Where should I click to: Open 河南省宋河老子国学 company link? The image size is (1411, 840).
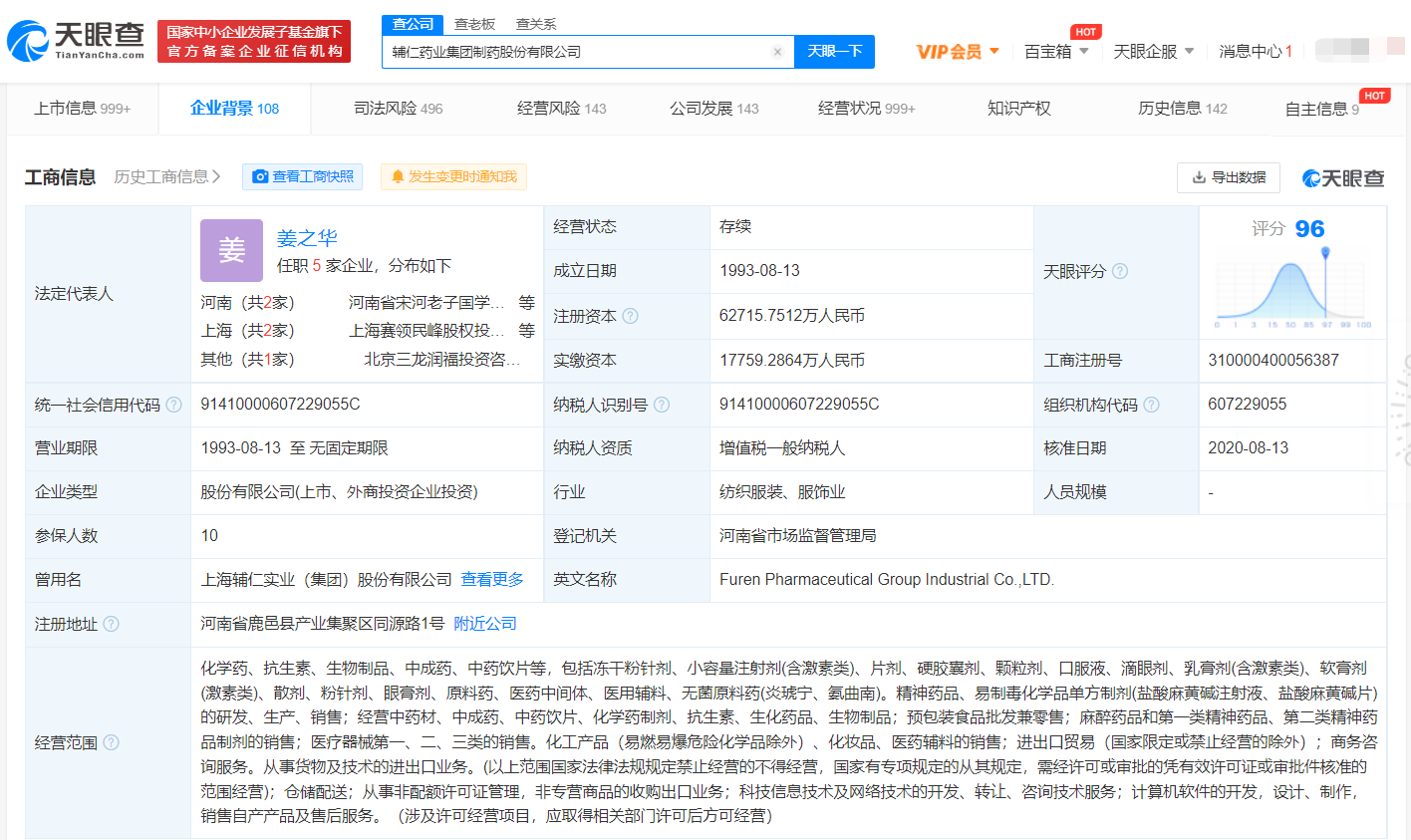426,302
